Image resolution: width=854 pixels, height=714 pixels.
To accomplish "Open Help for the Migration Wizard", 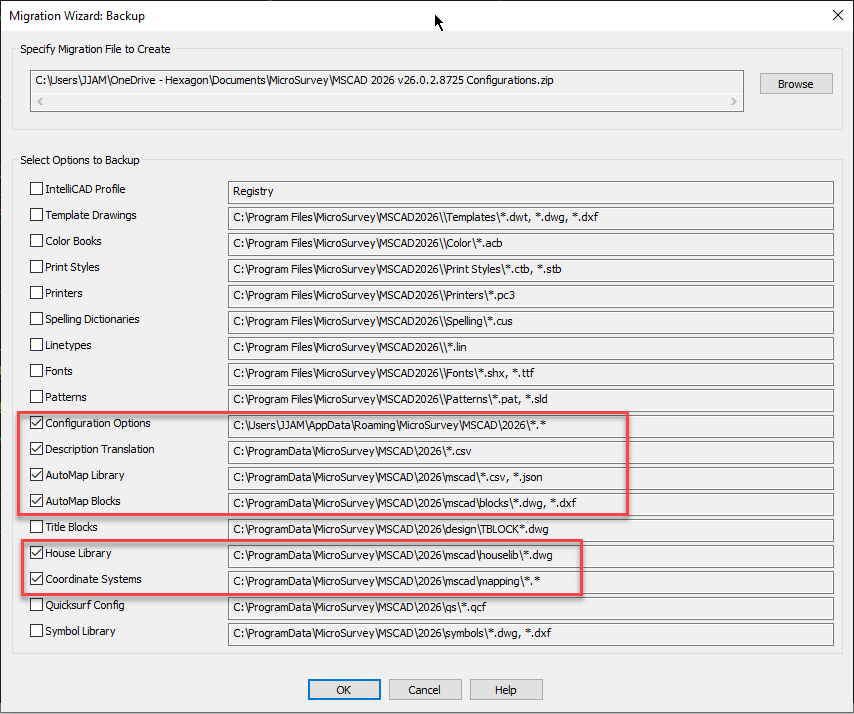I will coord(506,689).
